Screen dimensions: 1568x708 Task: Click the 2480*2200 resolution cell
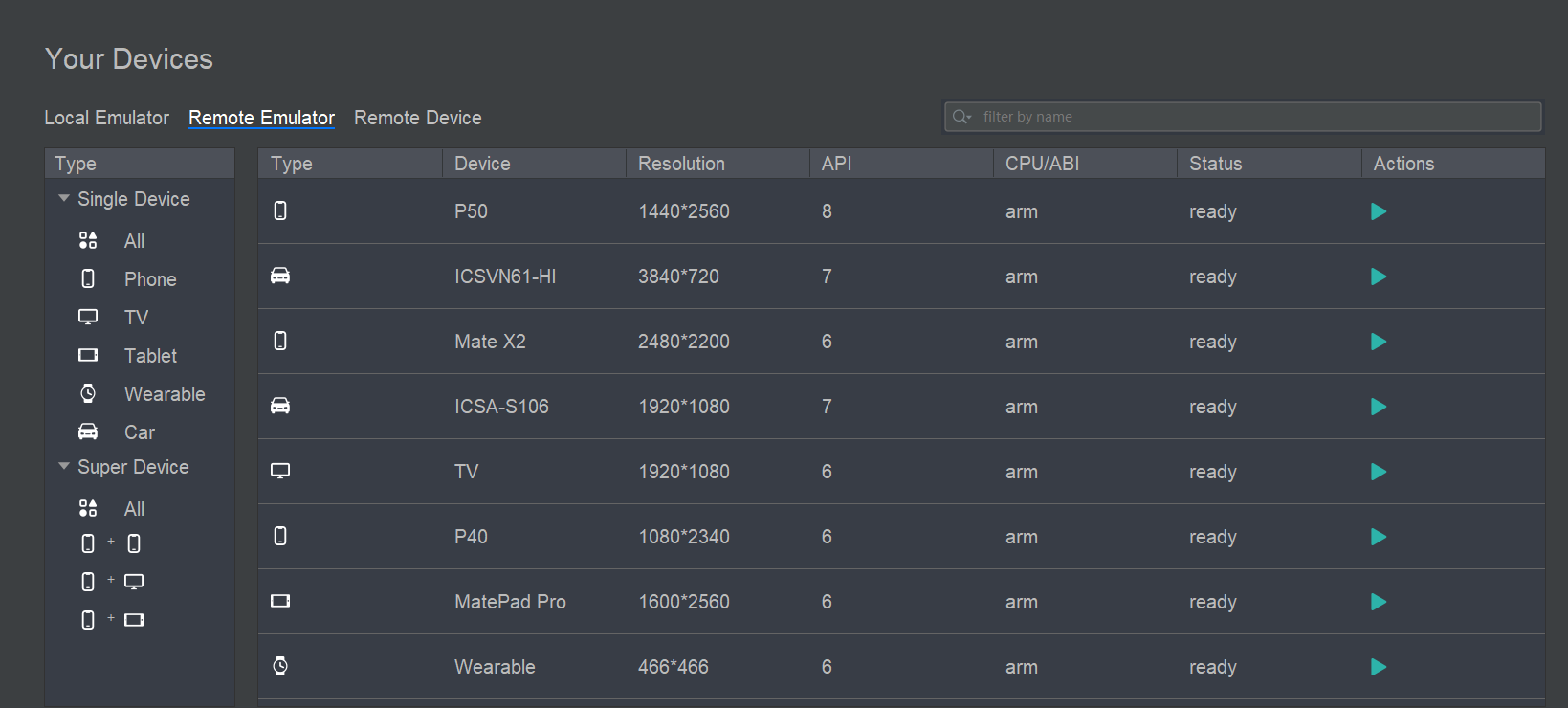(684, 342)
